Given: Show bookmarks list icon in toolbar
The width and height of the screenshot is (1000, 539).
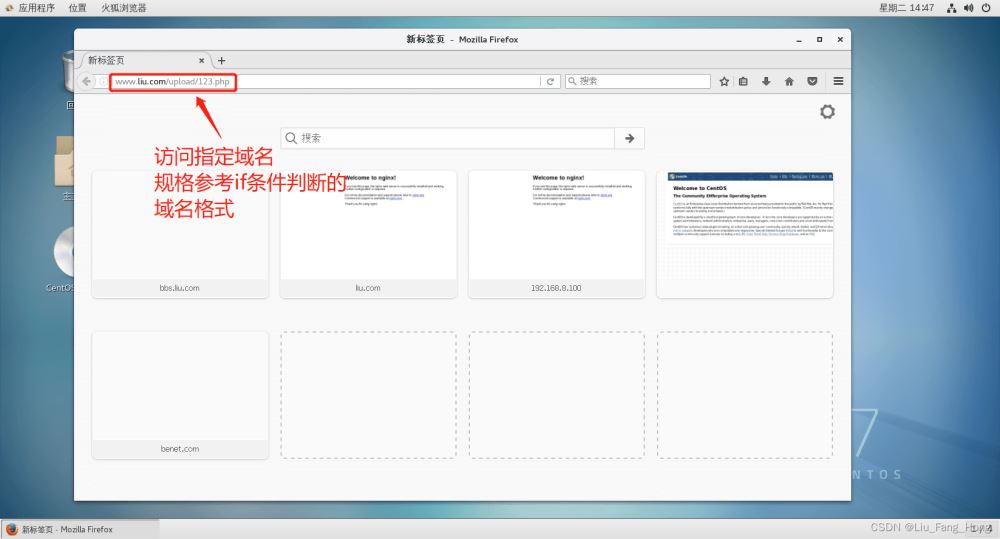Looking at the screenshot, I should click(744, 81).
